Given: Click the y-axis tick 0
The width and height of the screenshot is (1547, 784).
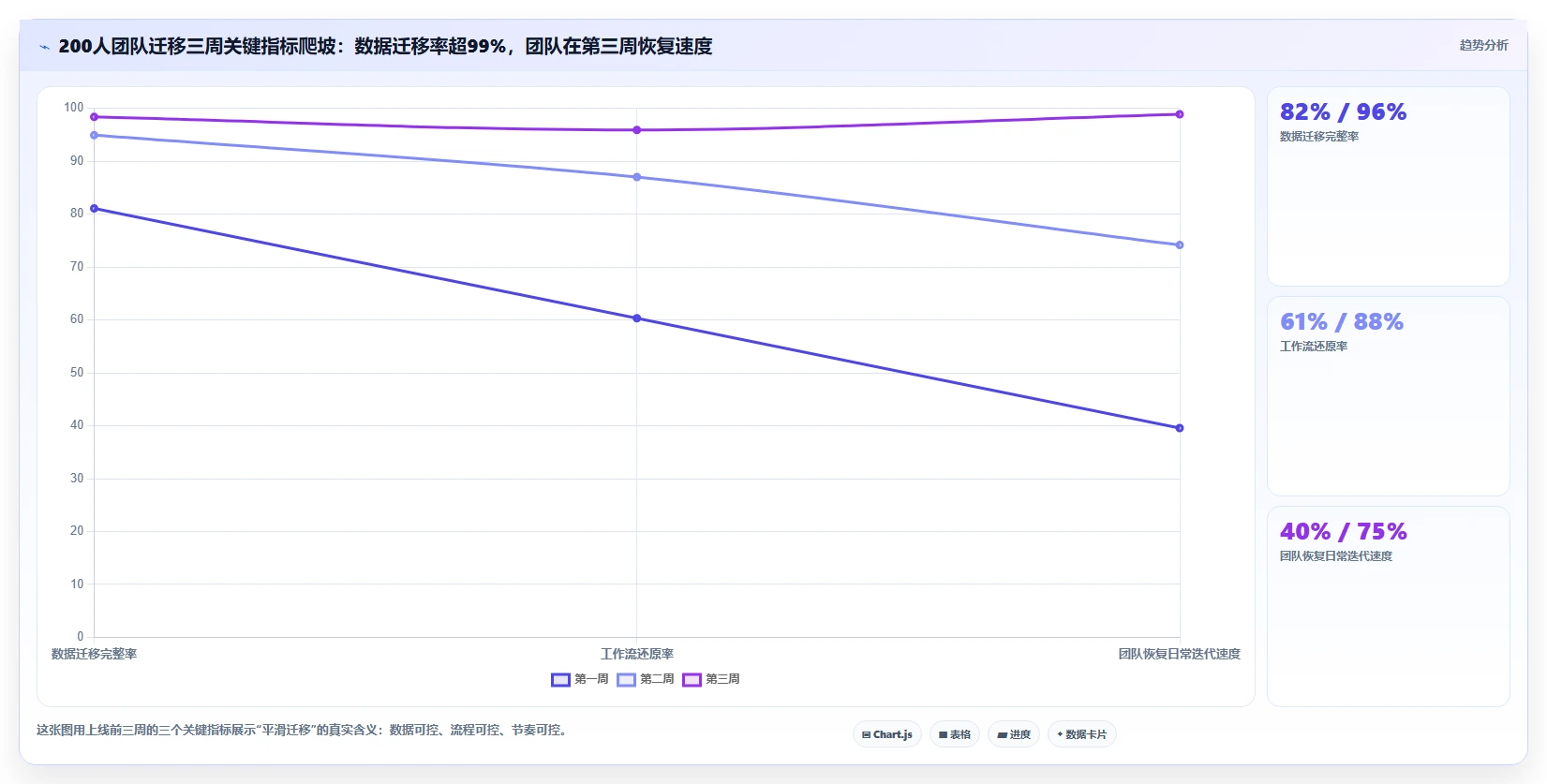Looking at the screenshot, I should [81, 637].
